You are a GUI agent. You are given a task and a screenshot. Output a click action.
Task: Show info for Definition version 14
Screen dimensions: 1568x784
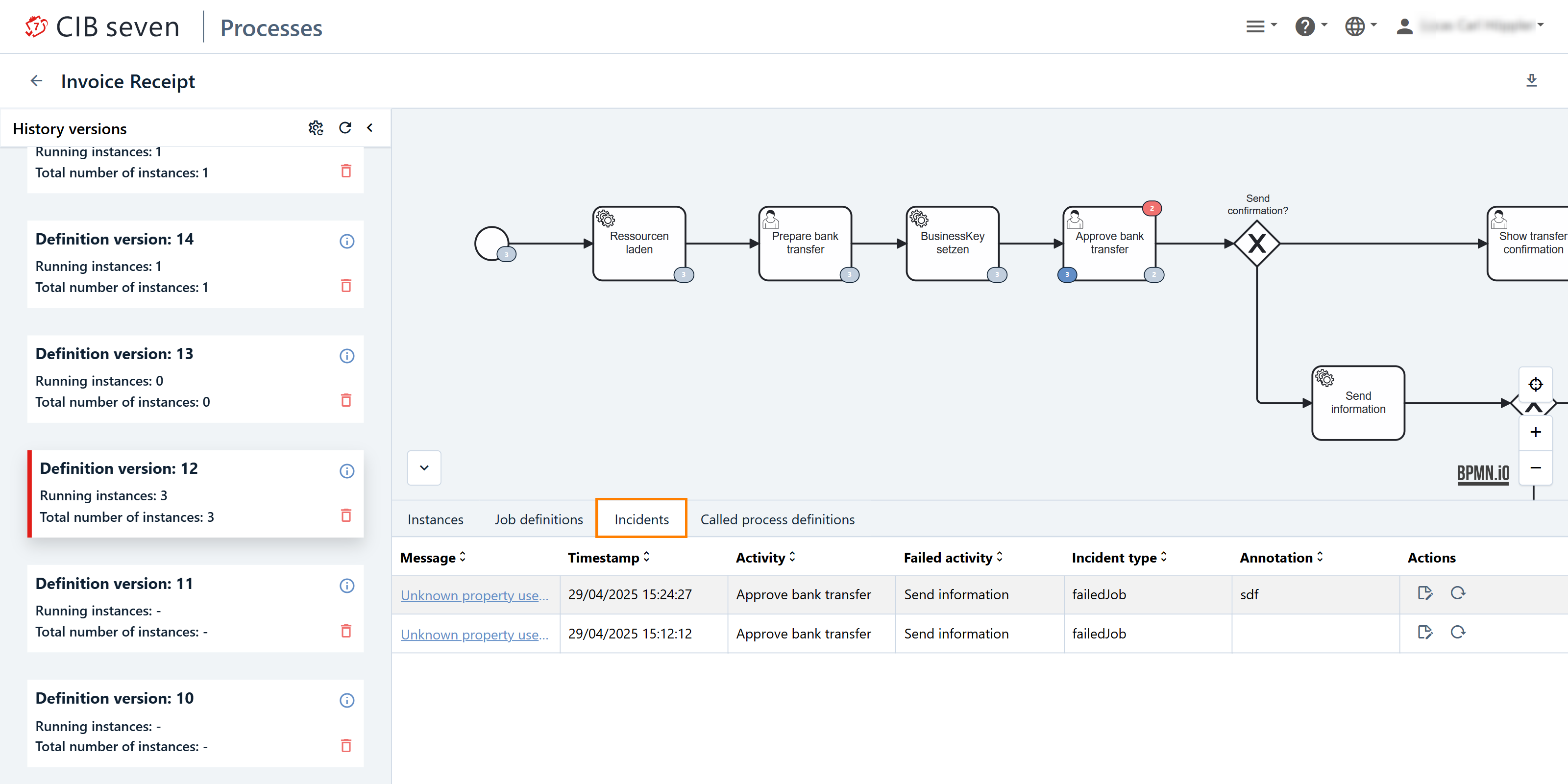click(x=346, y=241)
